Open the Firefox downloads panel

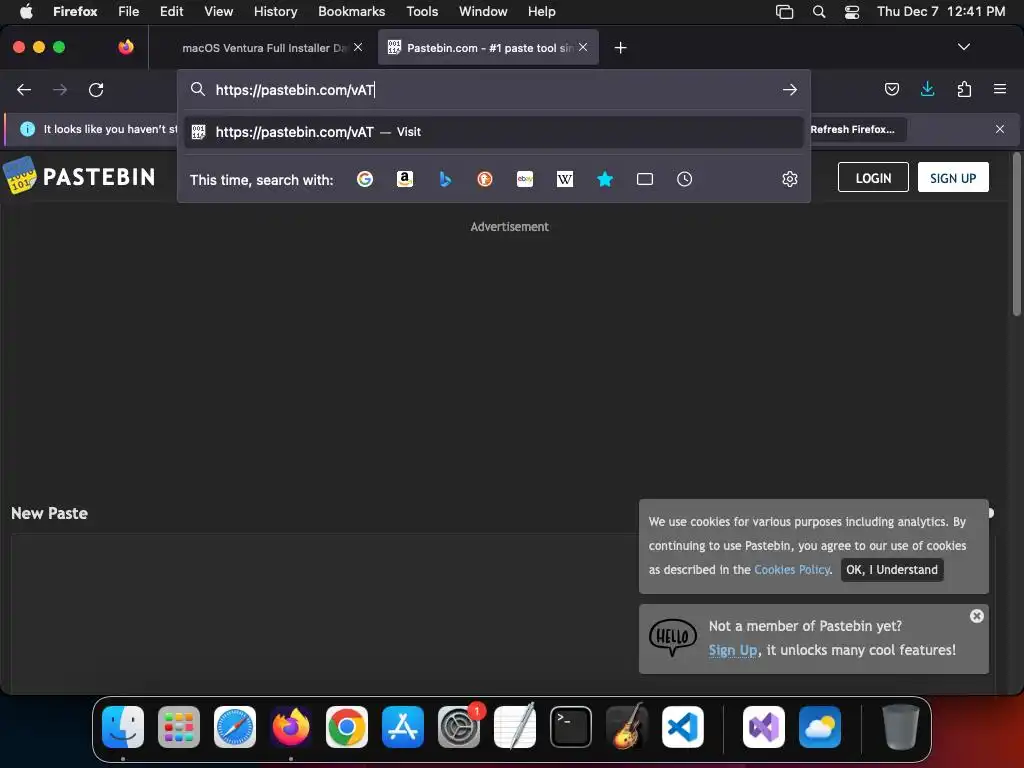(x=927, y=89)
